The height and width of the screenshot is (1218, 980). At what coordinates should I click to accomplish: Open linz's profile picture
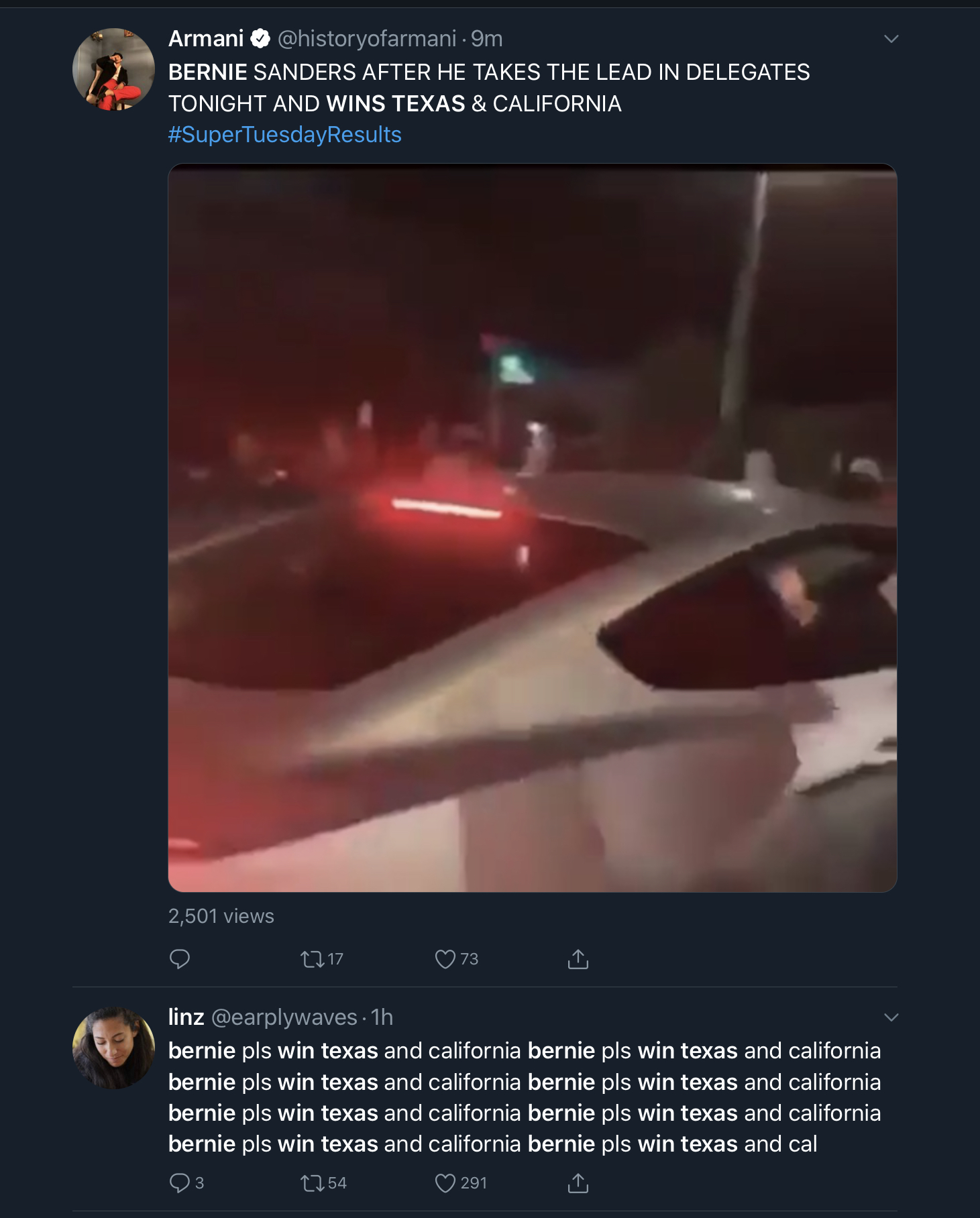pyautogui.click(x=113, y=1047)
